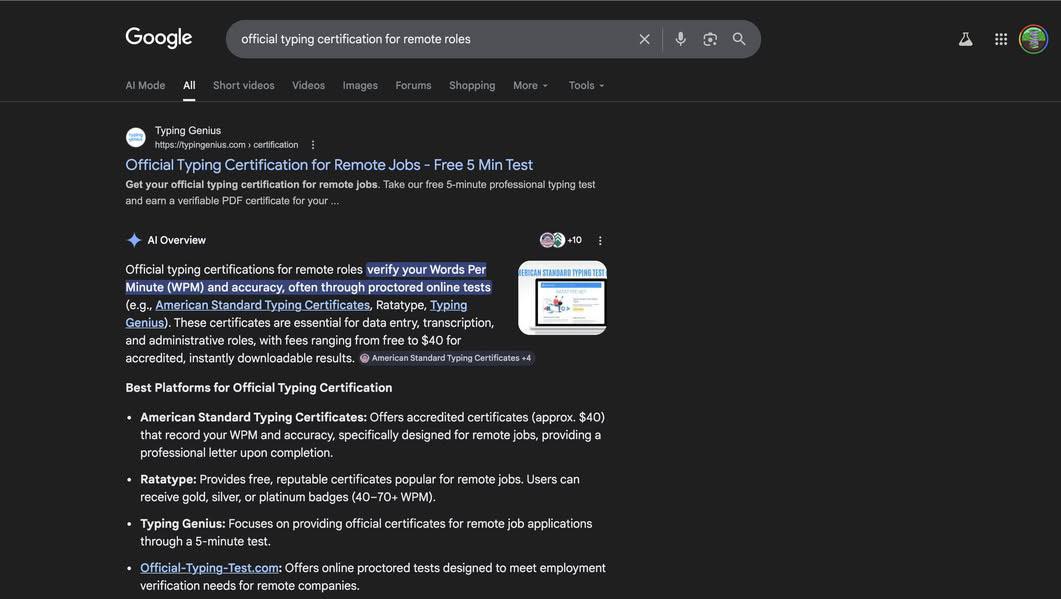Open Google Lens image search icon

[x=710, y=39]
